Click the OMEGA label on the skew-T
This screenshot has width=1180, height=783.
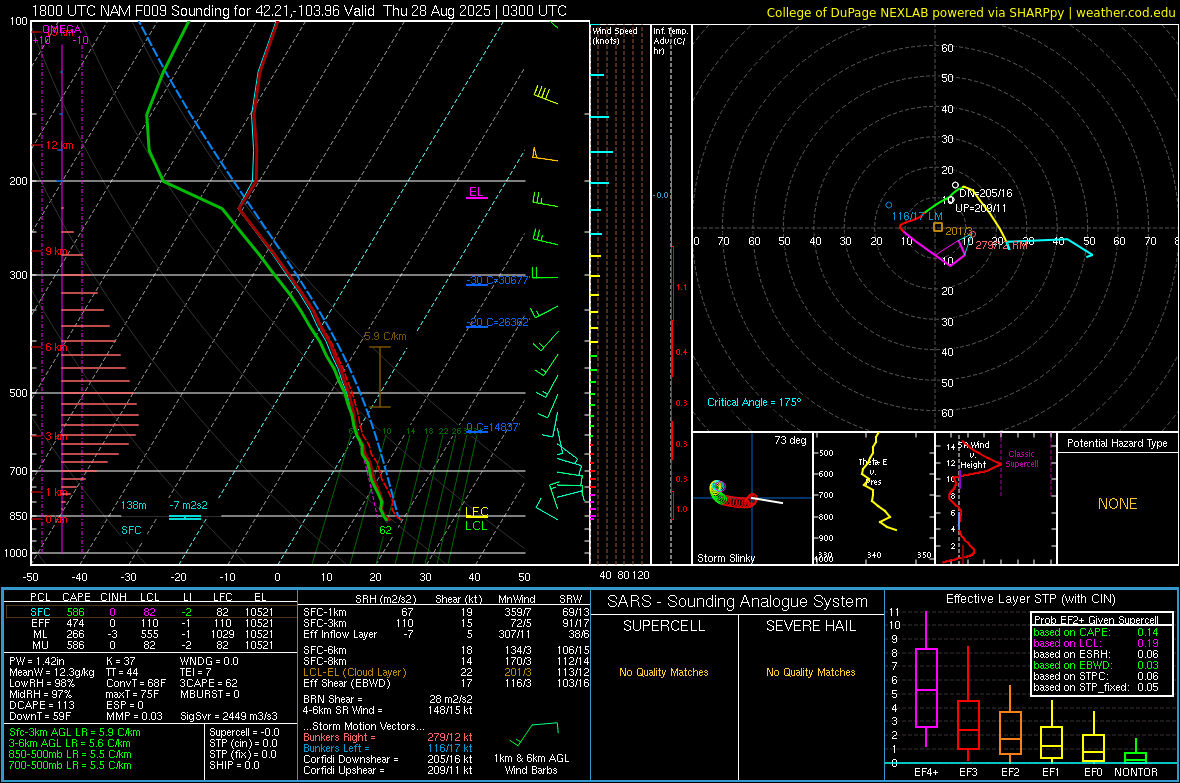(62, 29)
